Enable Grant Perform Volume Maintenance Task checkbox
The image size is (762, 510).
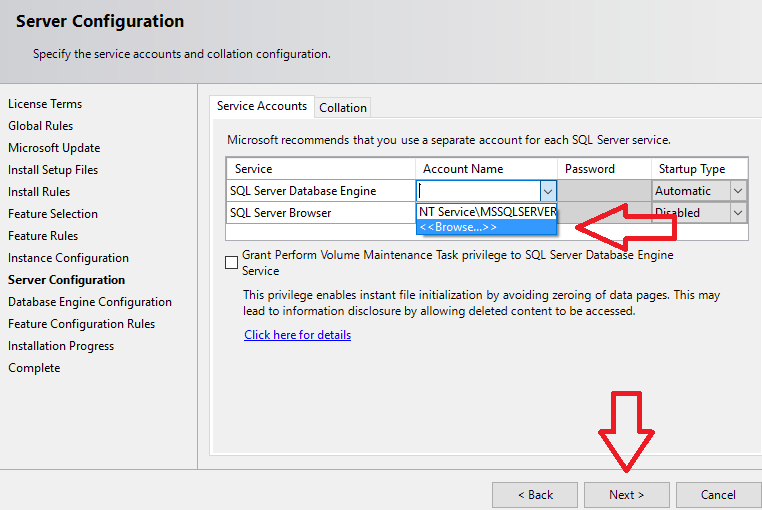(x=231, y=263)
